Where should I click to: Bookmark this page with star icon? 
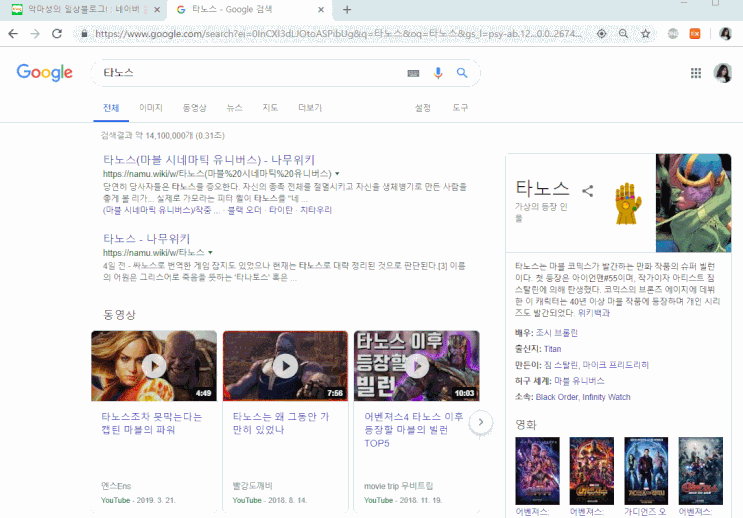pyautogui.click(x=645, y=34)
